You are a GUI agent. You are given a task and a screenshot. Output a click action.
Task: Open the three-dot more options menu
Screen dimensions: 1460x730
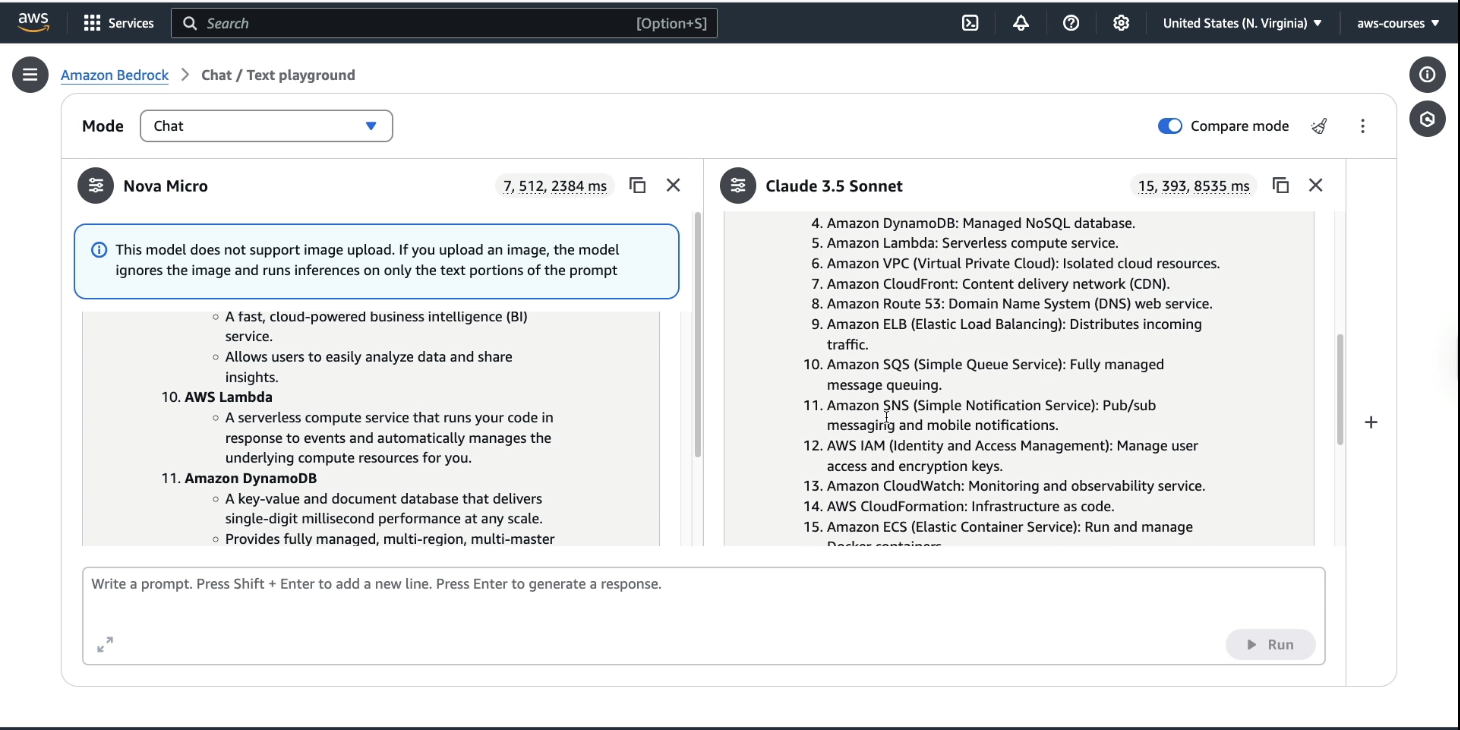pyautogui.click(x=1363, y=126)
